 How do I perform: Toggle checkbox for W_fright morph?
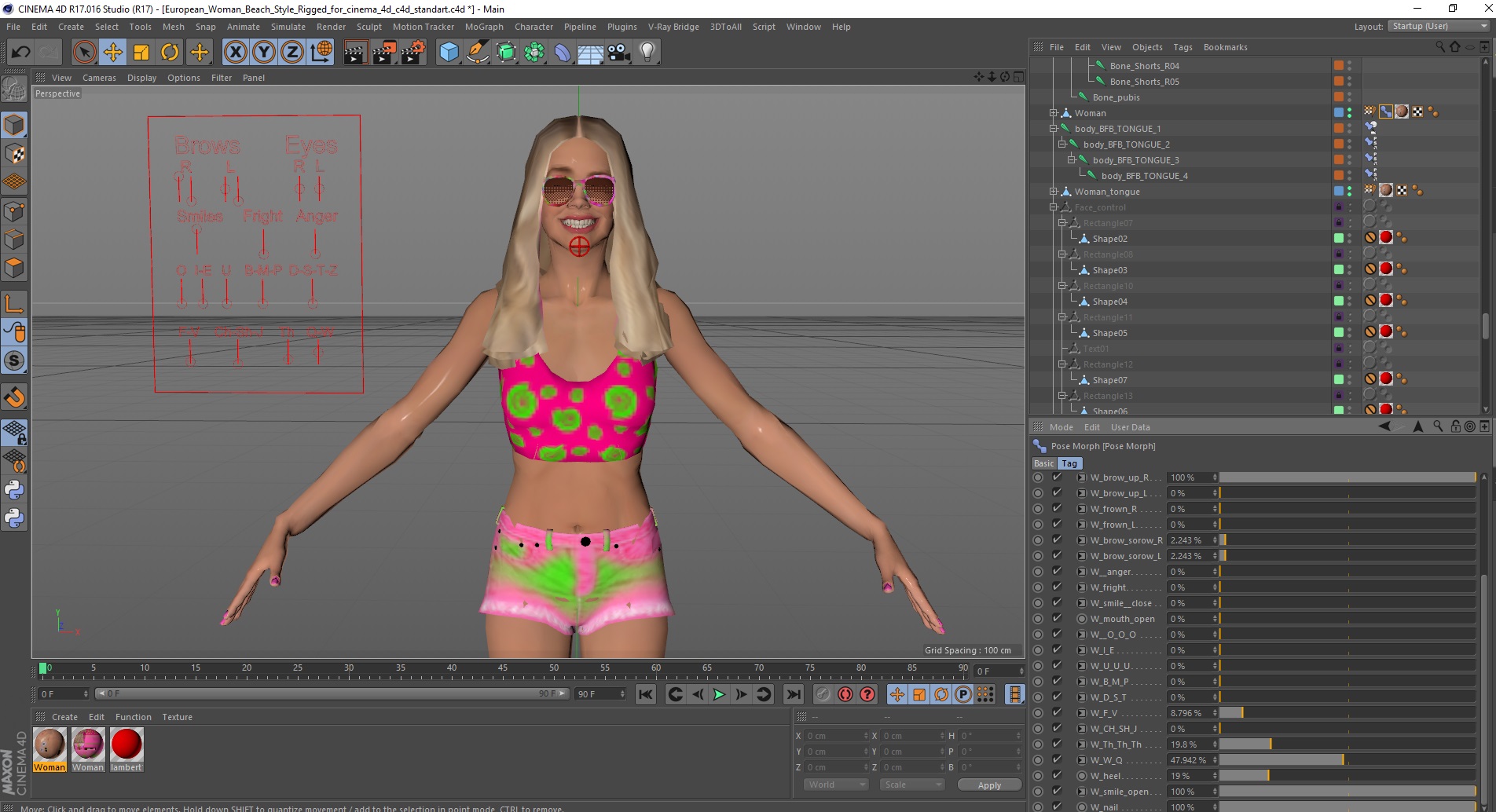[x=1057, y=587]
